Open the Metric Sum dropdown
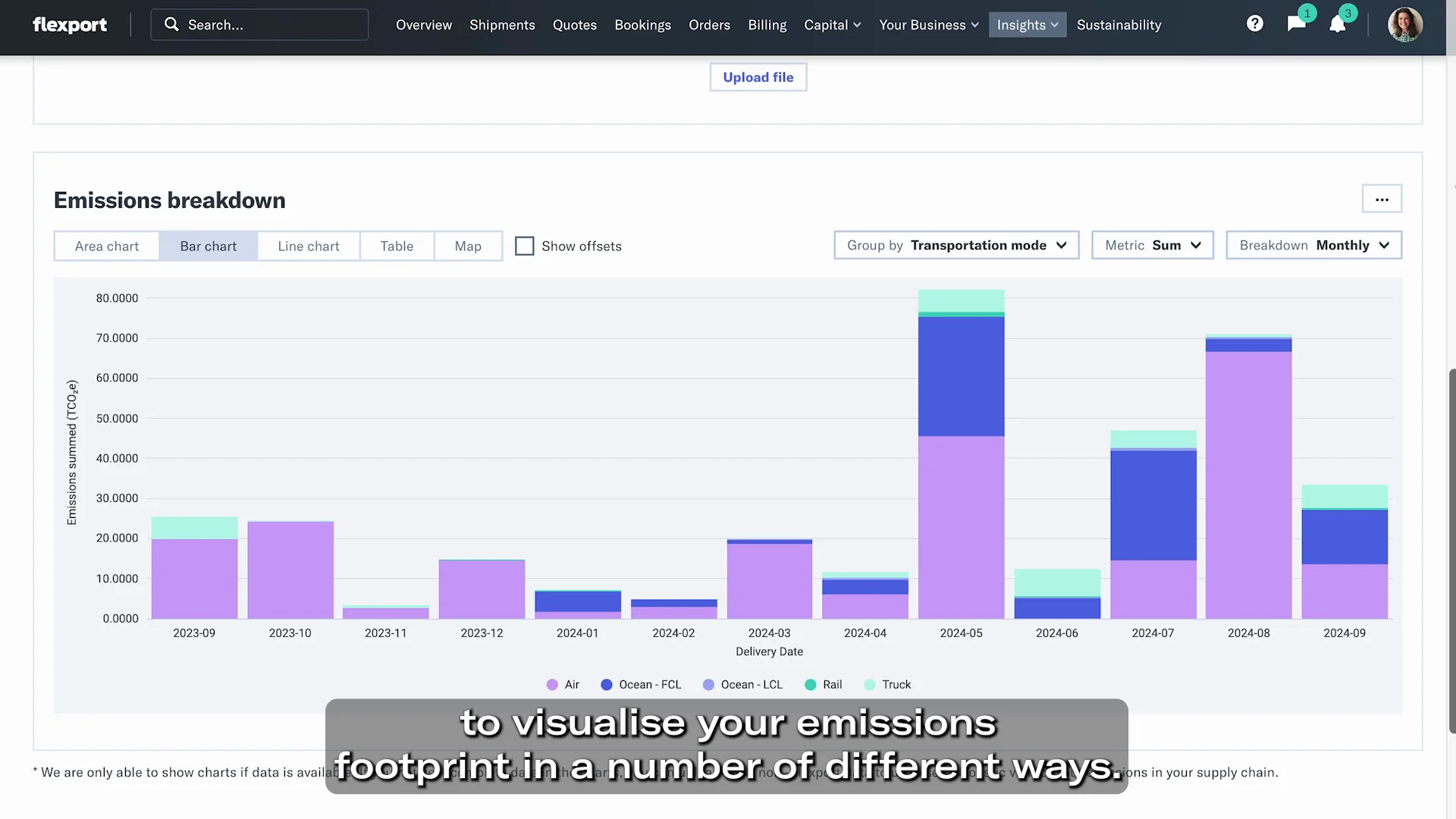This screenshot has width=1456, height=819. (x=1152, y=245)
